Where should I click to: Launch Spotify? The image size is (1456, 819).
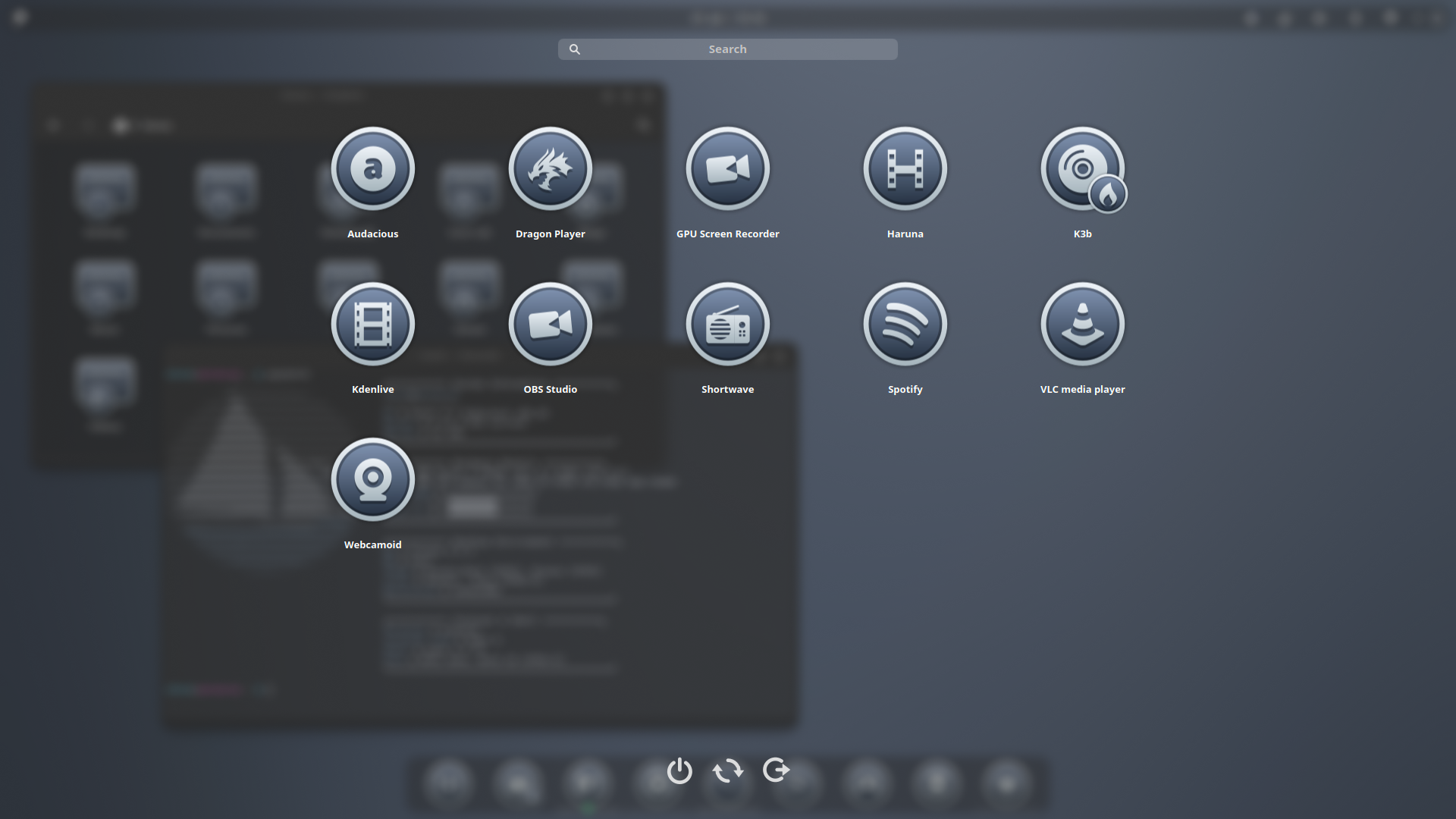tap(905, 324)
